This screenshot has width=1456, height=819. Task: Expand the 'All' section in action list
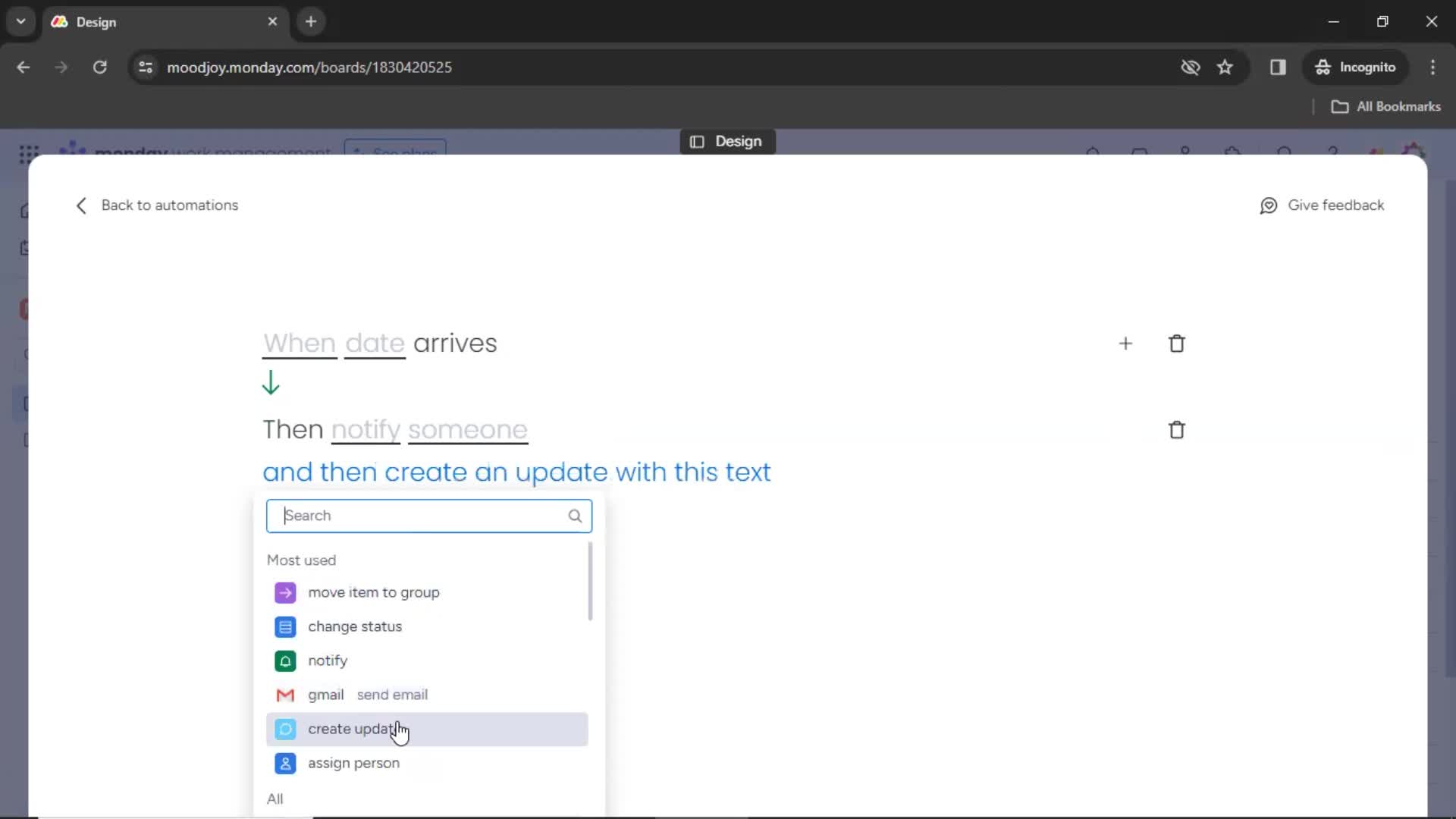275,798
